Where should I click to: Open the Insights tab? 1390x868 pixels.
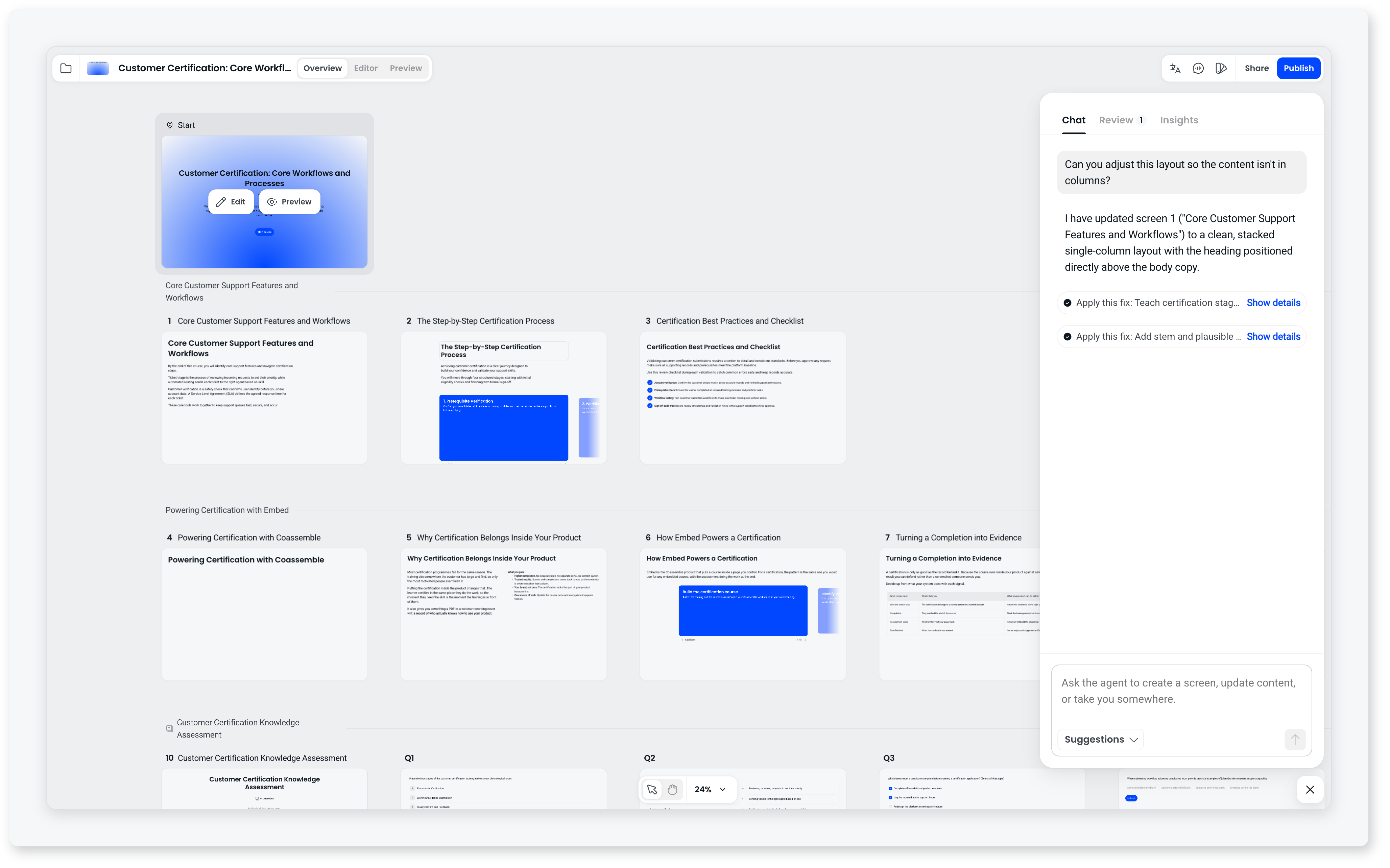point(1179,120)
